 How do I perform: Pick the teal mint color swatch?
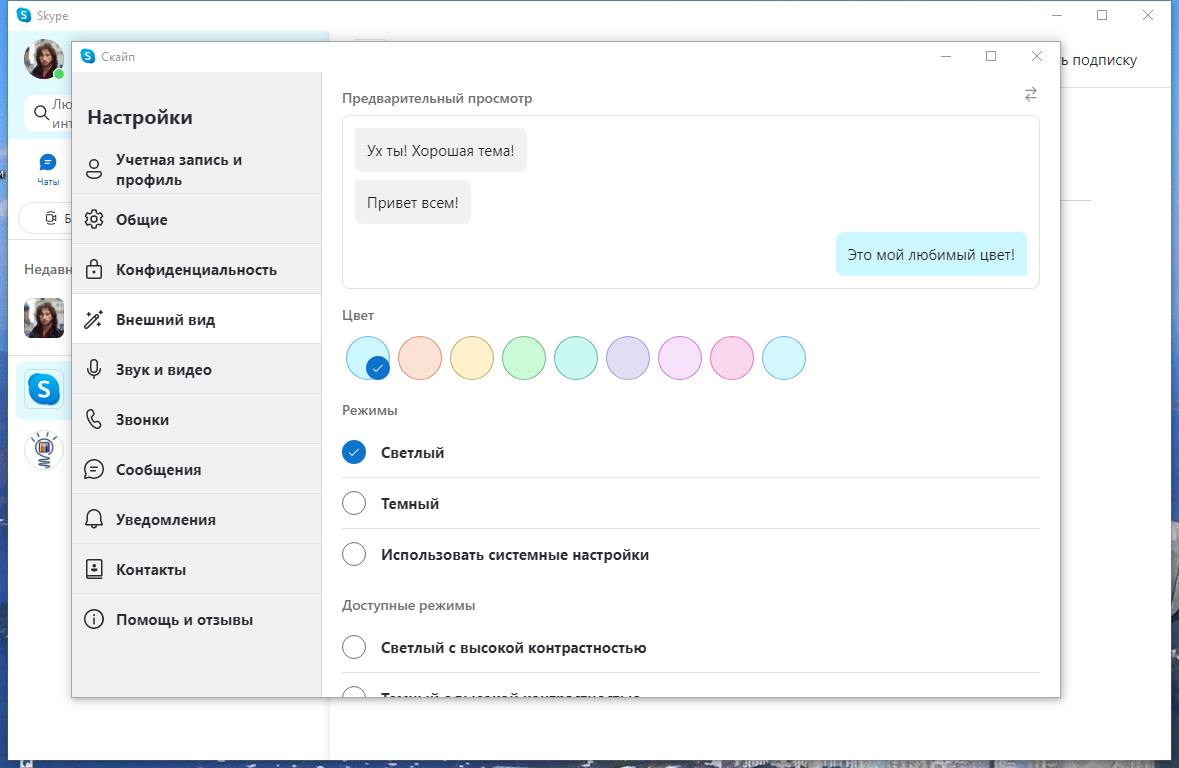(576, 357)
